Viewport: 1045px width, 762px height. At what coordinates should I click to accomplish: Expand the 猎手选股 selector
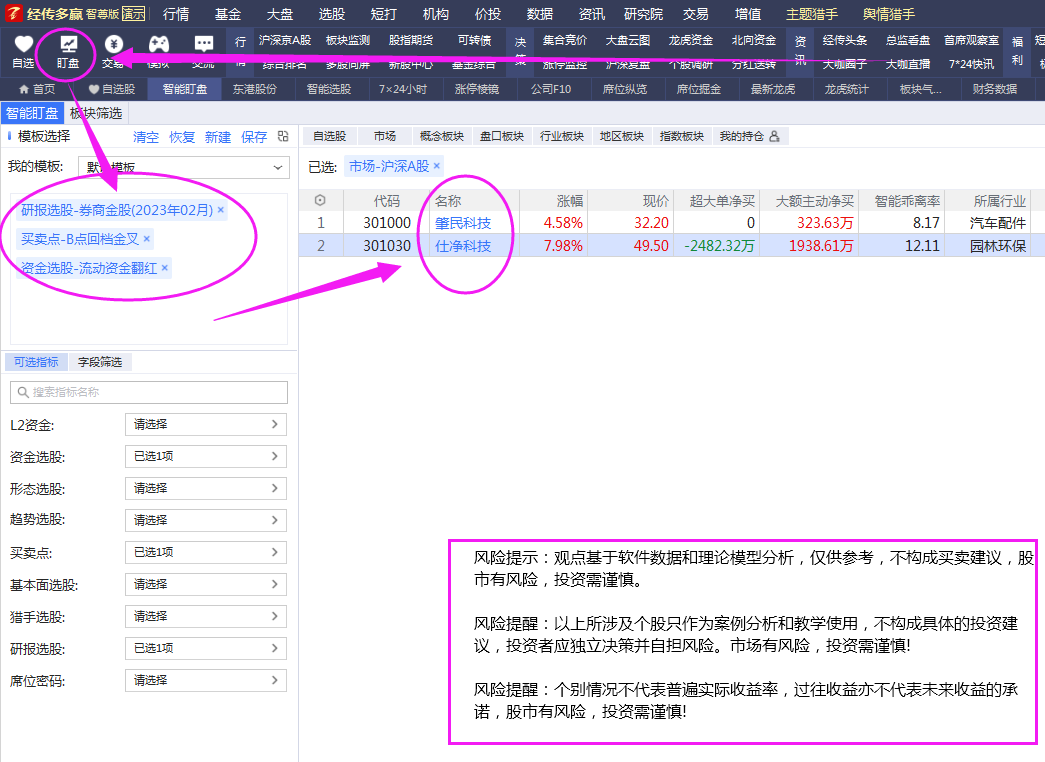tap(206, 617)
